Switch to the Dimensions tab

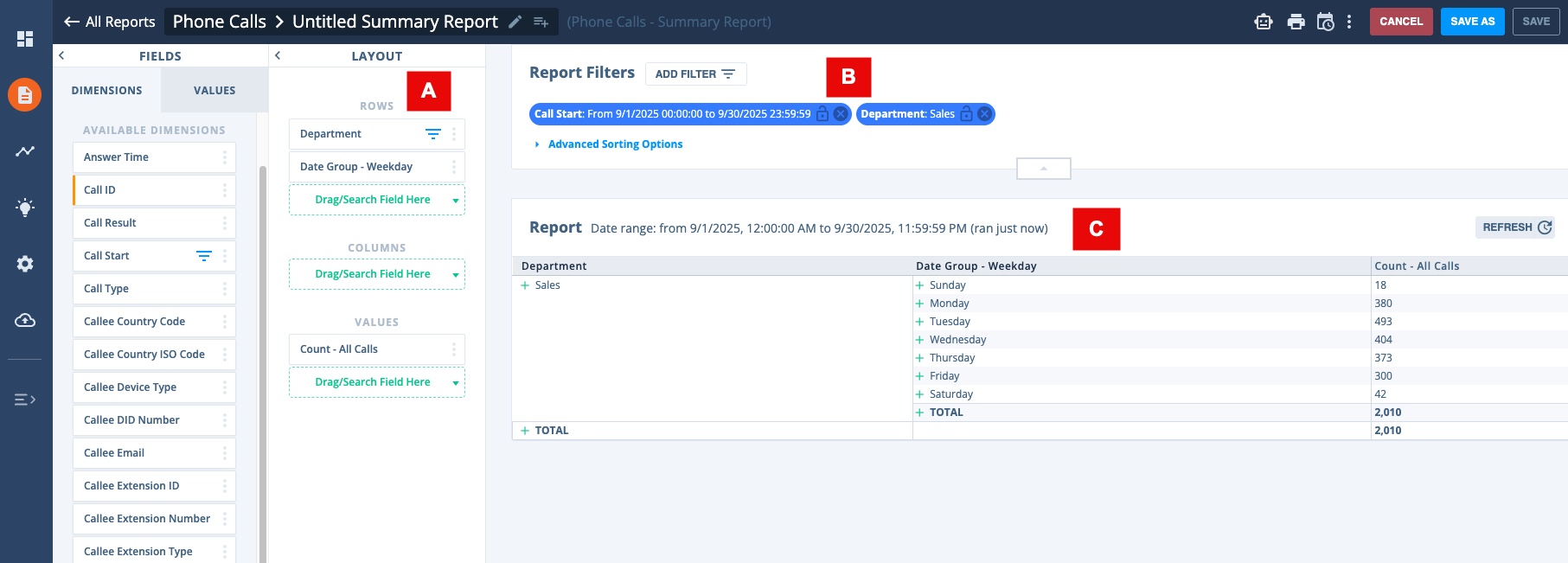coord(107,90)
